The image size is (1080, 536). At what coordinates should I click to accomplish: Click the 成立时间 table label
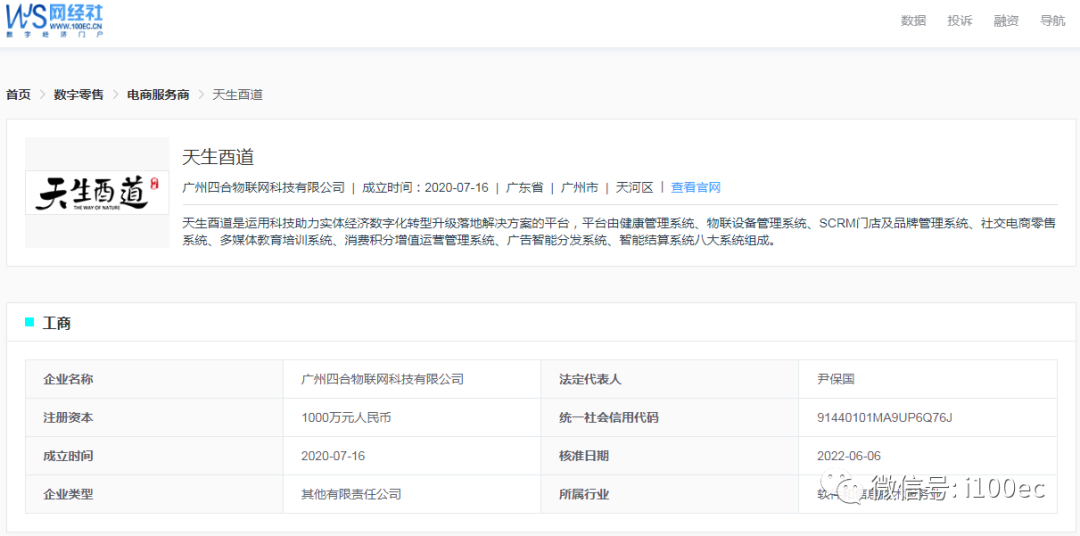[x=68, y=456]
